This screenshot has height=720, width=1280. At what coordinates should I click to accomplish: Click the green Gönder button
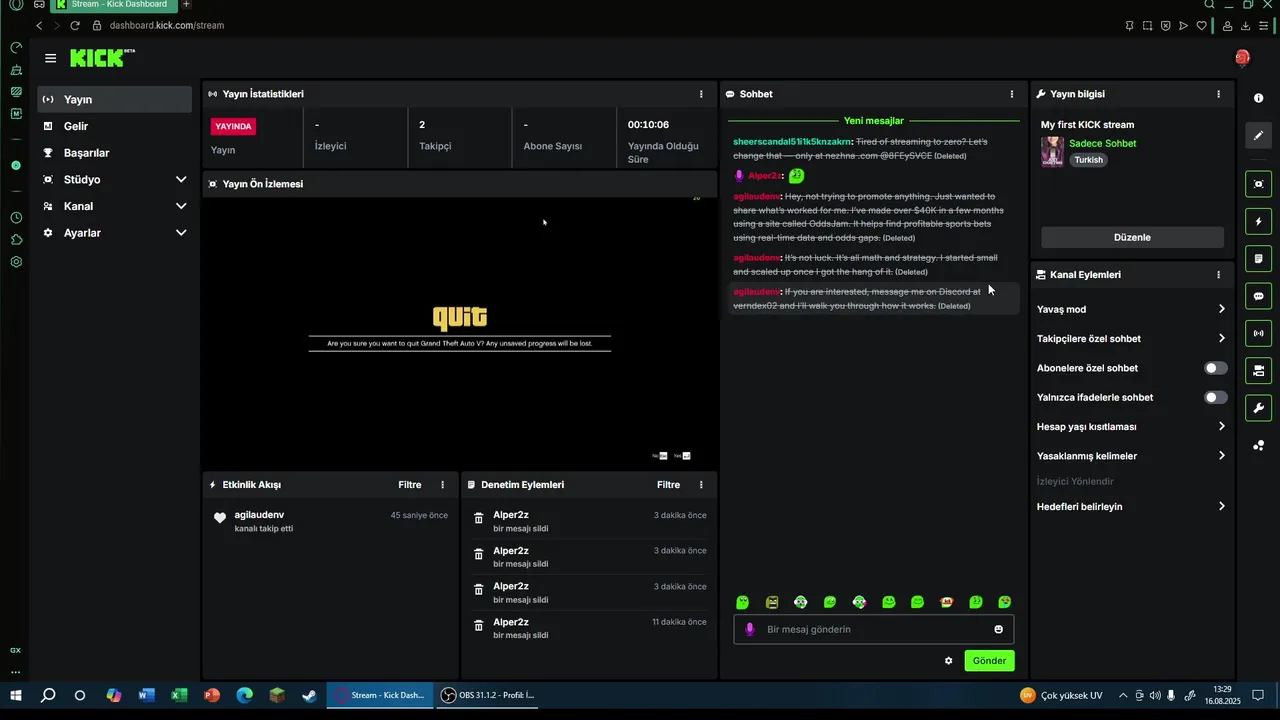[x=989, y=660]
